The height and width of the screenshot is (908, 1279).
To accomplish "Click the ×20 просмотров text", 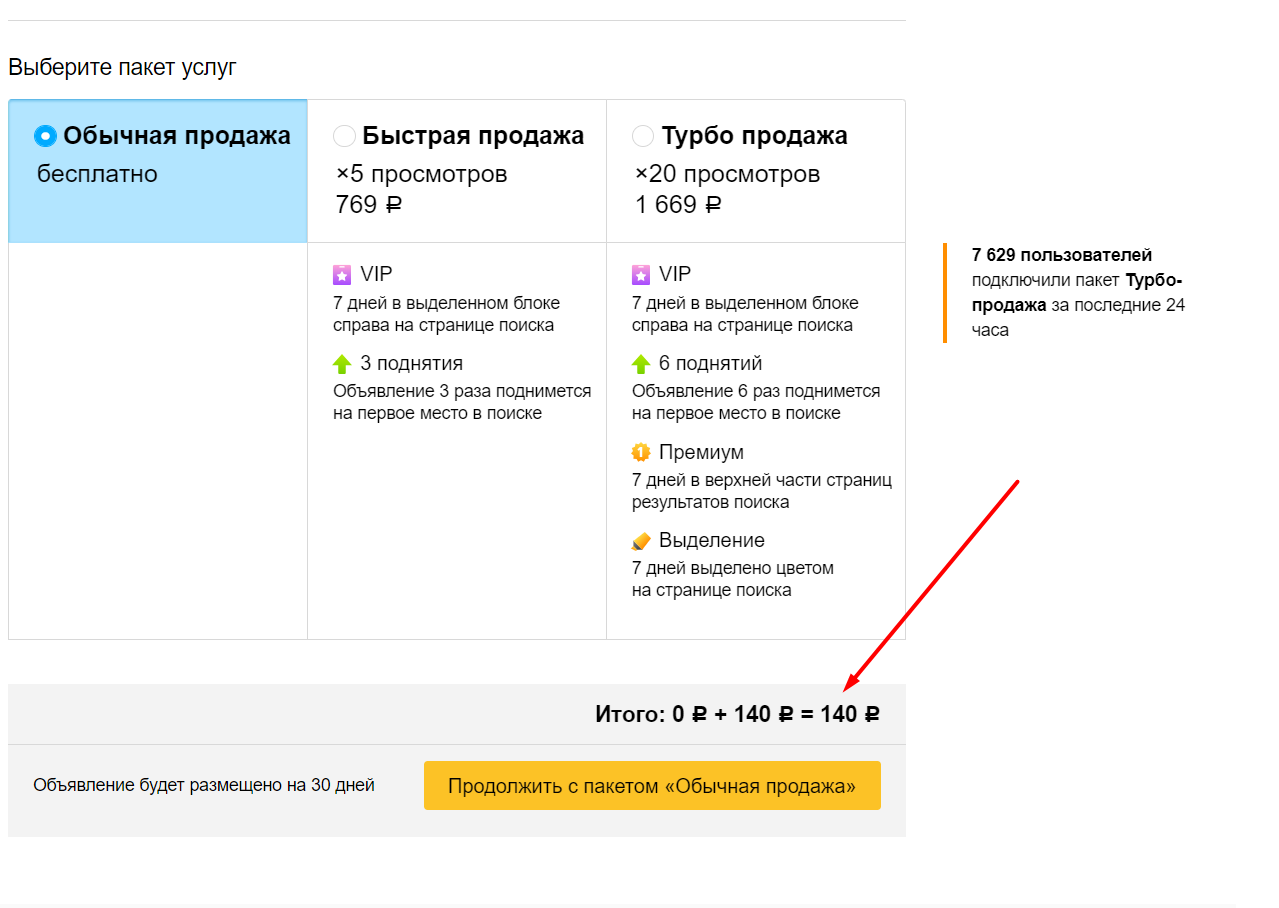I will click(727, 175).
